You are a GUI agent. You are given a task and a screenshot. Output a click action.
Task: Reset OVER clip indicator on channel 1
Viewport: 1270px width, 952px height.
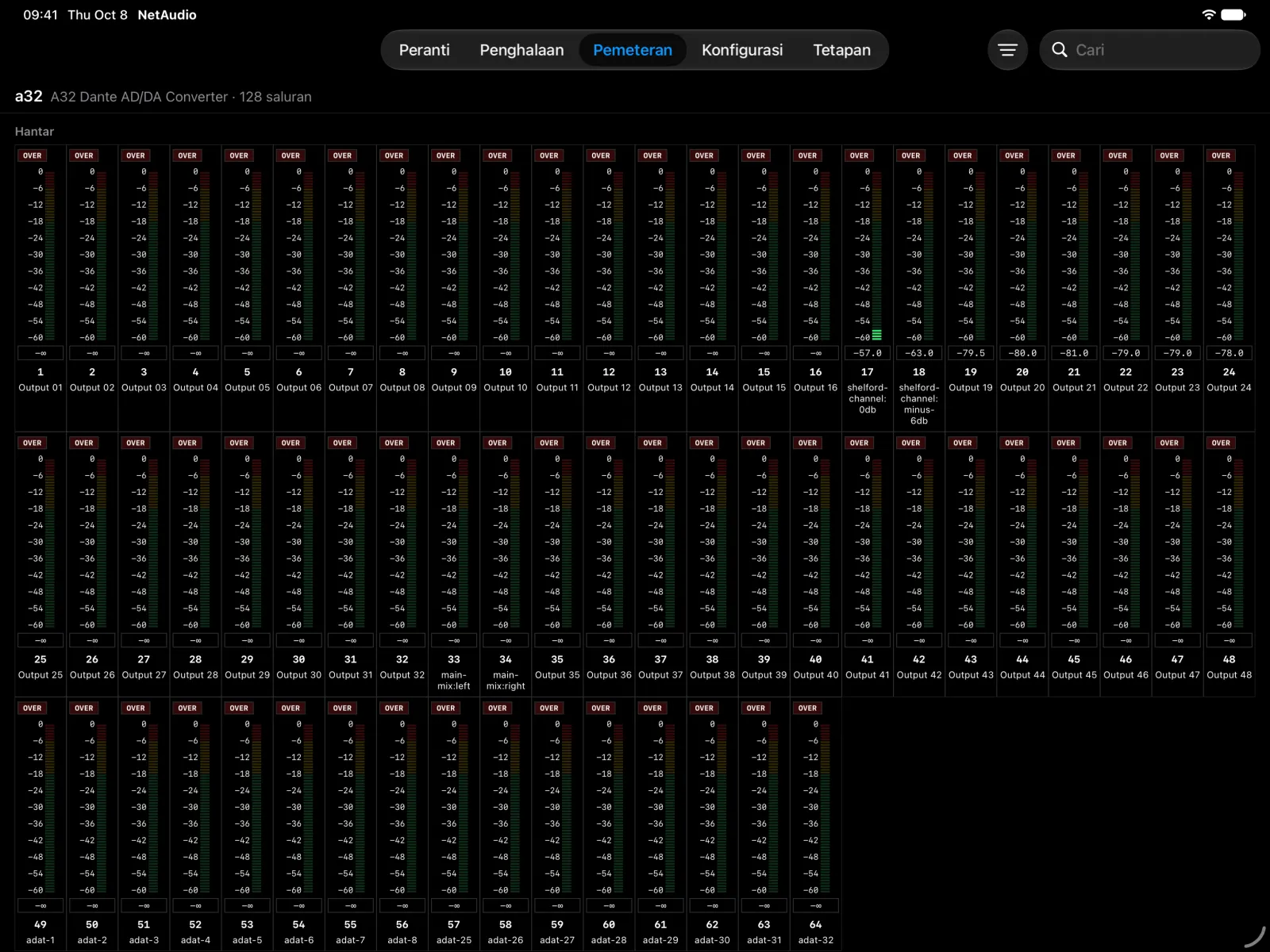pyautogui.click(x=33, y=155)
